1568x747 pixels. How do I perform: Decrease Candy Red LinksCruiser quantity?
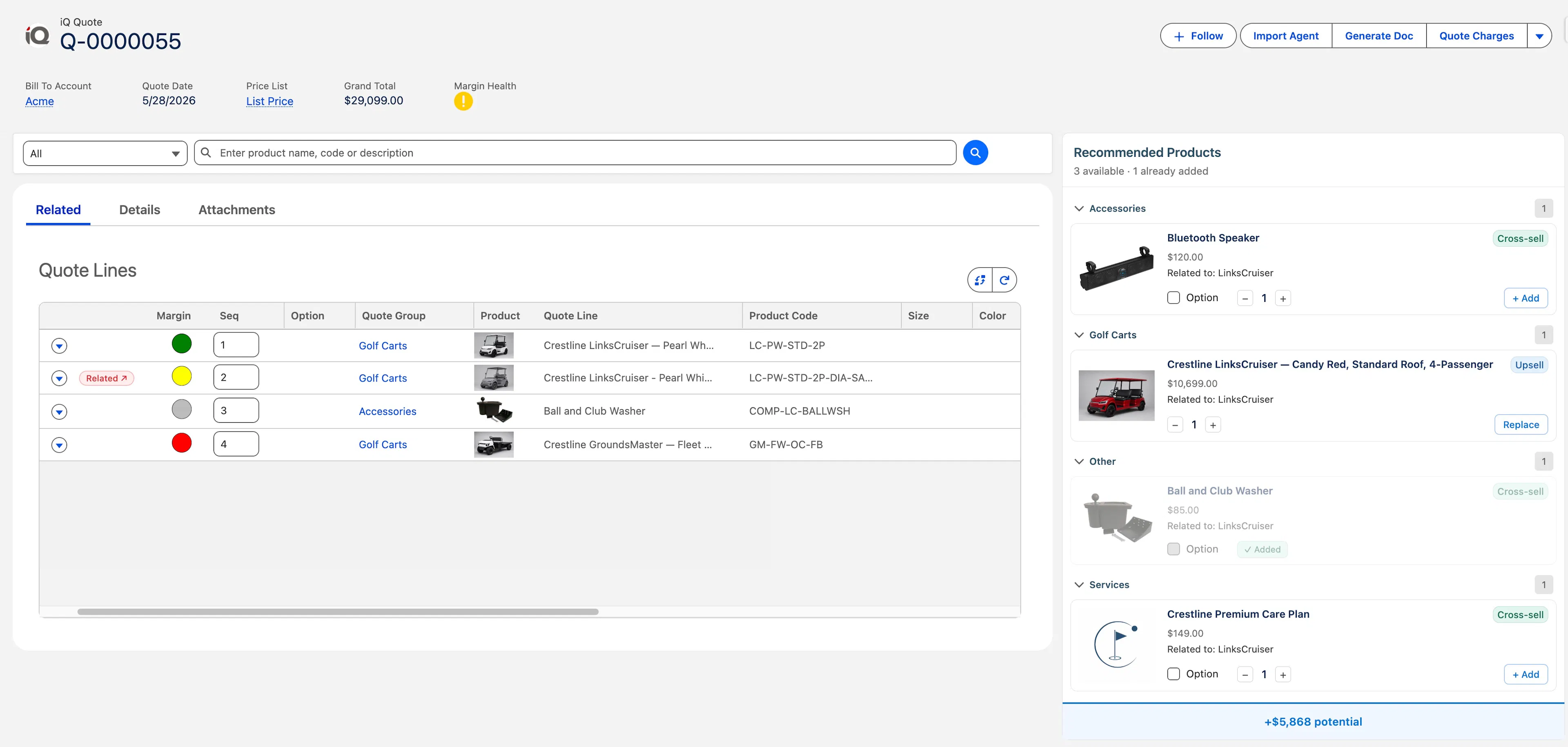[x=1175, y=425]
